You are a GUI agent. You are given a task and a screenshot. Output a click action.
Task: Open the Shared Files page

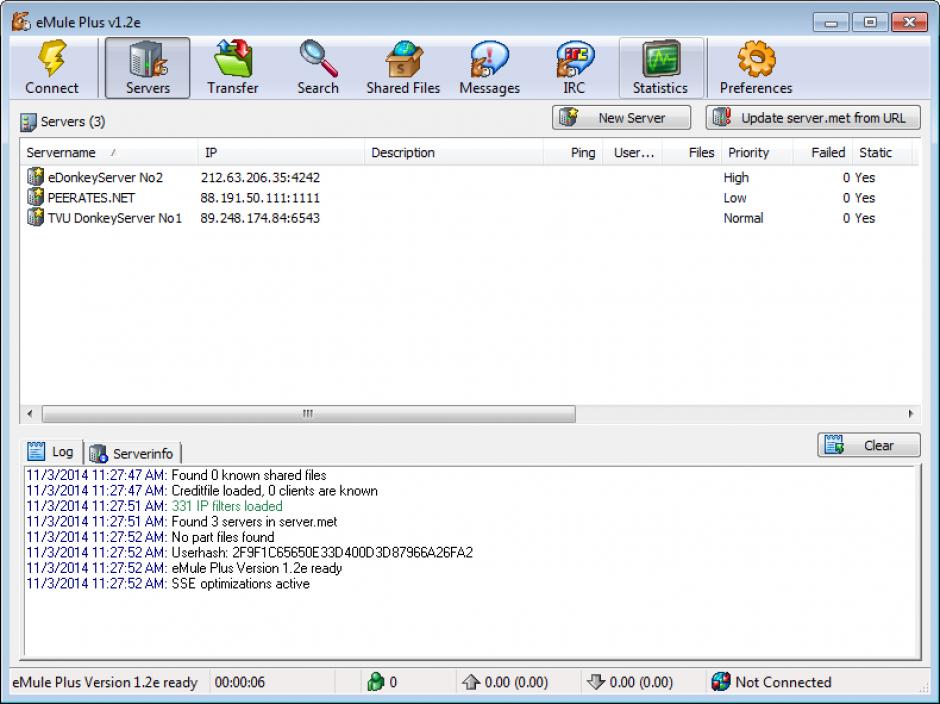pyautogui.click(x=403, y=68)
